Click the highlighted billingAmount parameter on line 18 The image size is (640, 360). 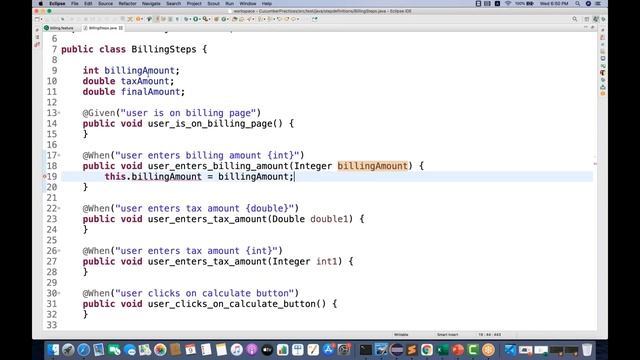pos(372,166)
